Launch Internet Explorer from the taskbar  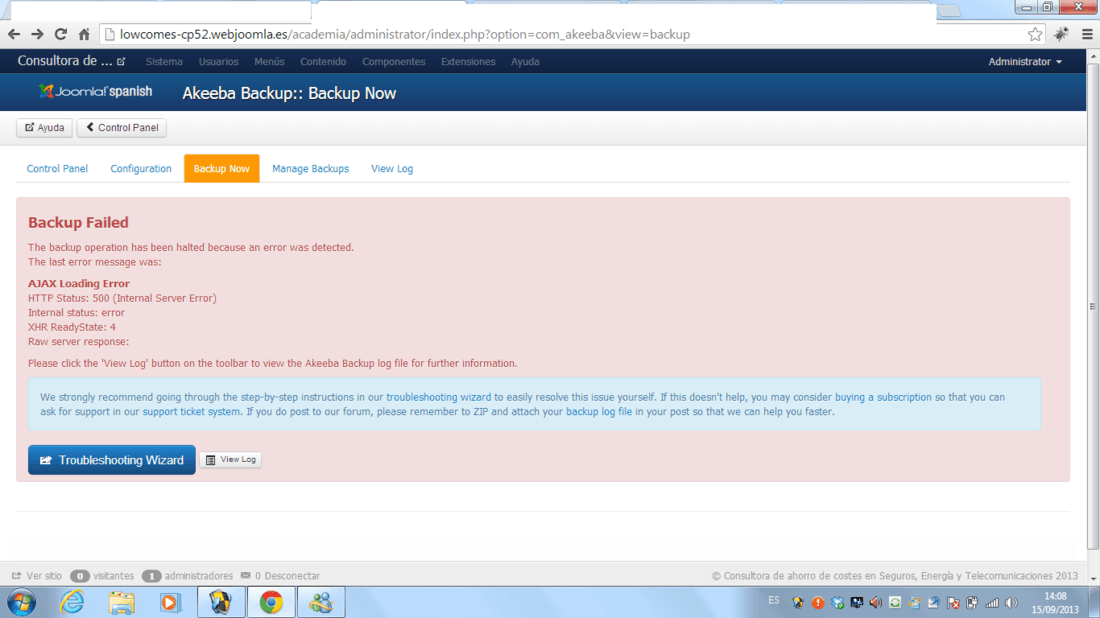[72, 603]
